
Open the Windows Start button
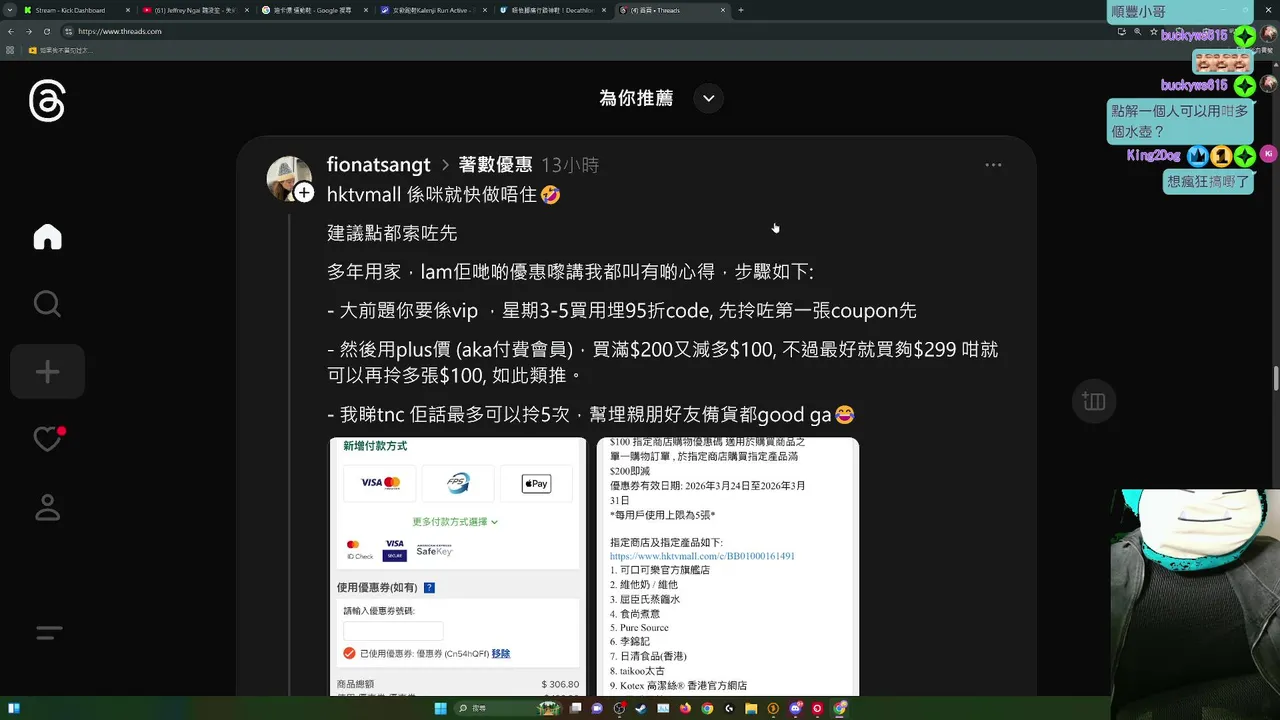coord(441,708)
